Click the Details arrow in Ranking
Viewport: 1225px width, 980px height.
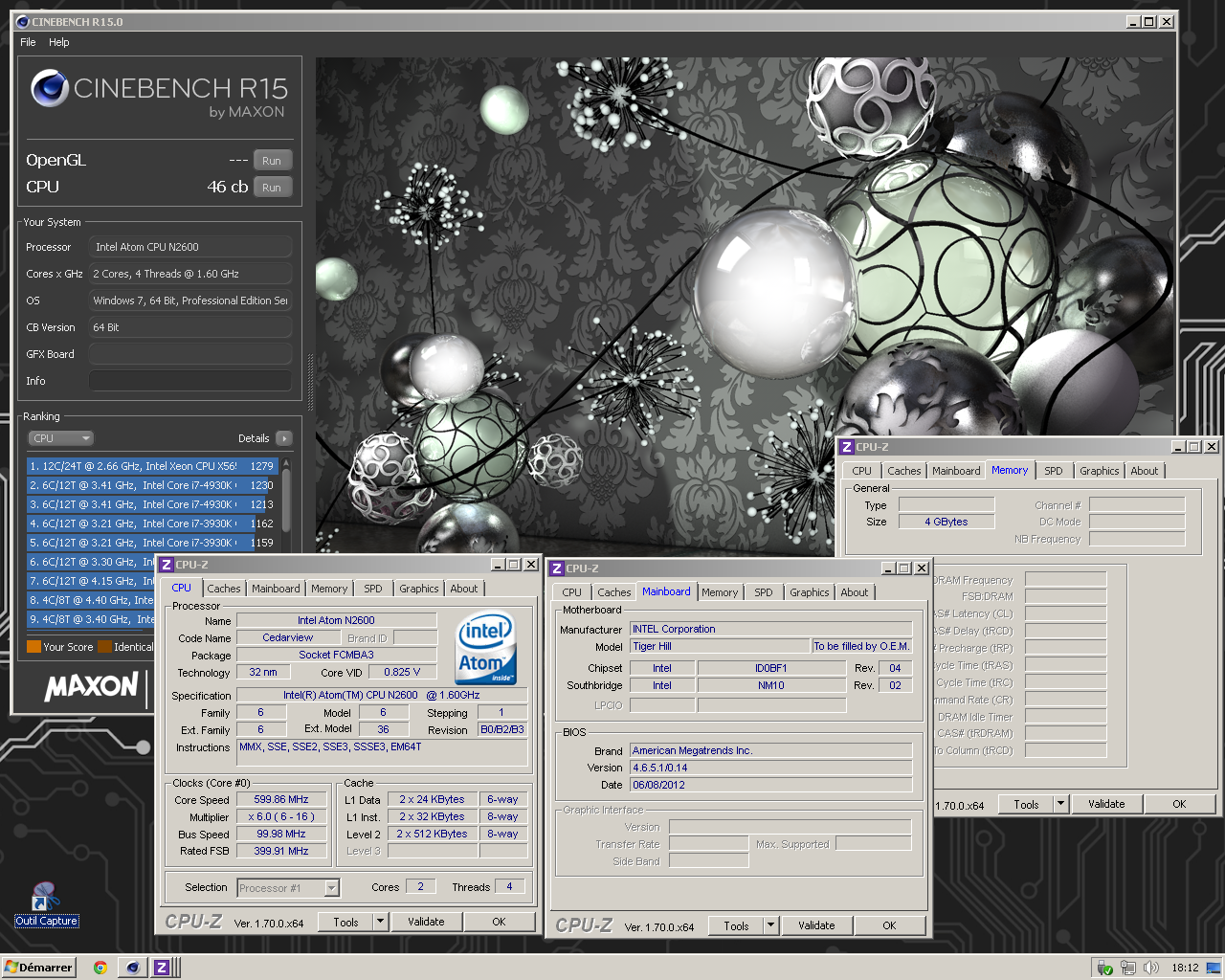click(x=283, y=438)
